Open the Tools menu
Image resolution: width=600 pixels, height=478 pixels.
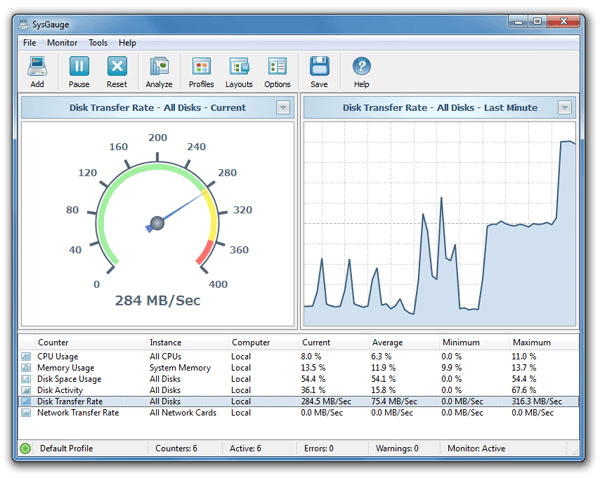98,43
